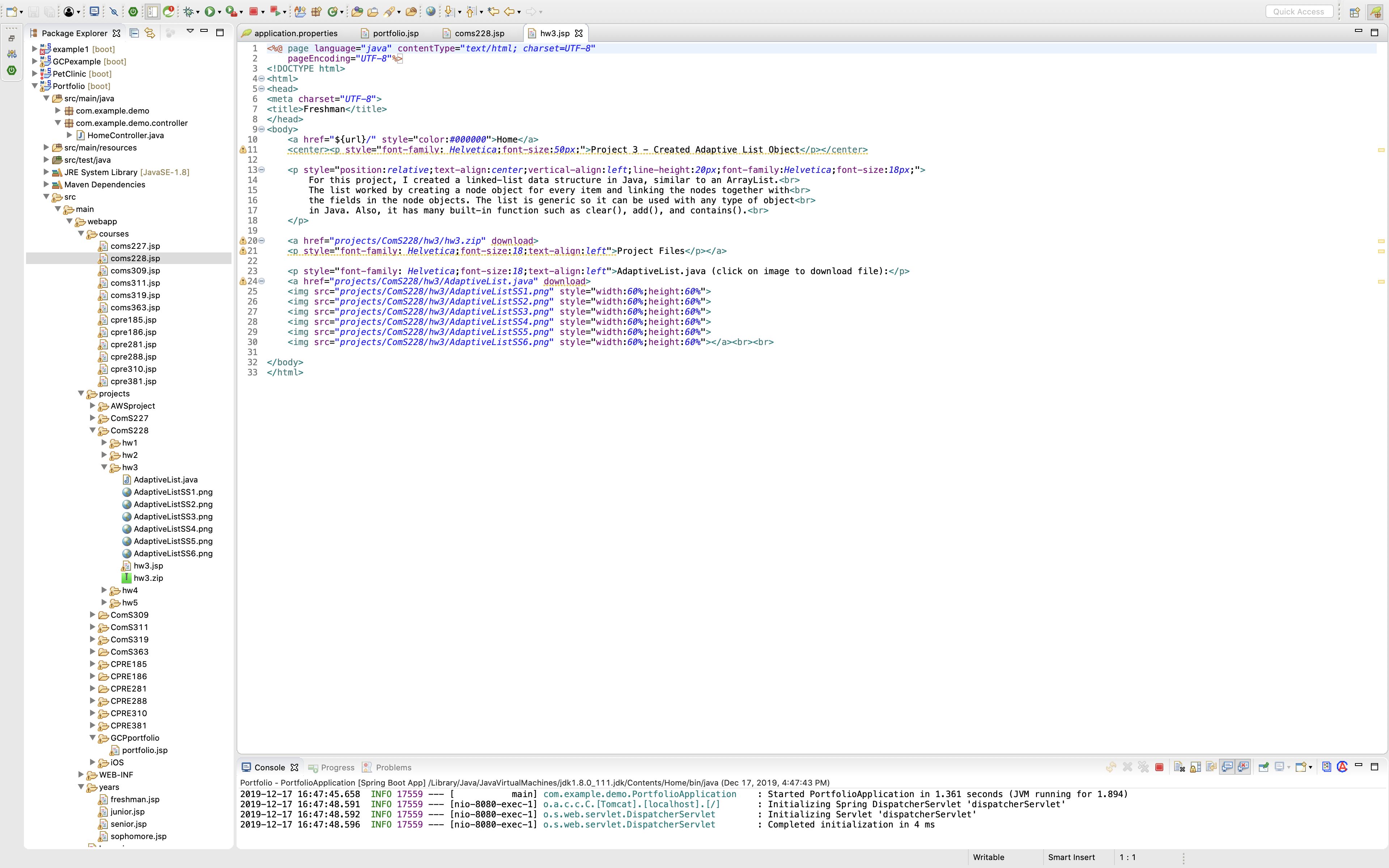Click the green Run button in toolbar
Viewport: 1389px width, 868px height.
click(209, 12)
